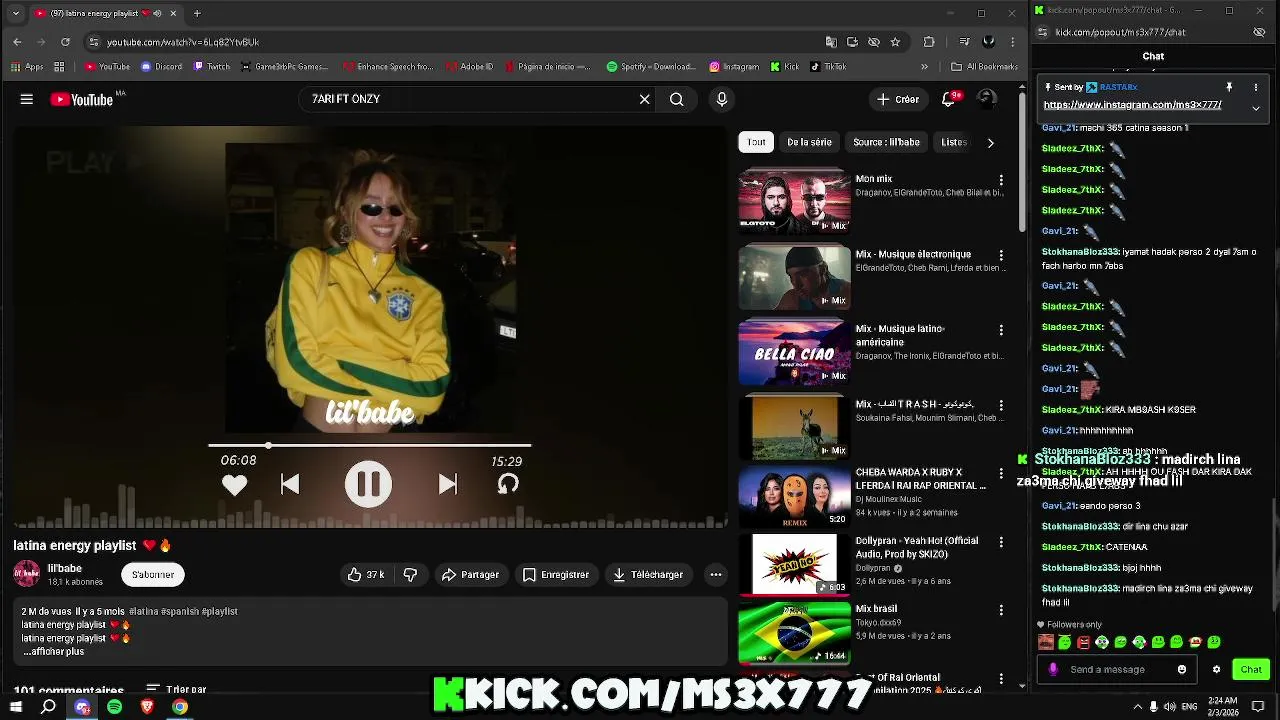Click the Télécharger download button

click(x=648, y=574)
